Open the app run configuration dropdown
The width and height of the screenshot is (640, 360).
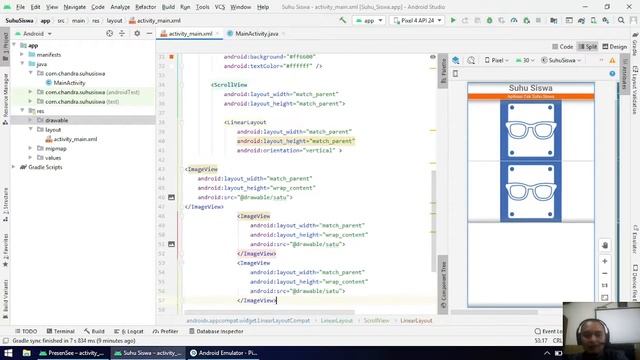(369, 20)
